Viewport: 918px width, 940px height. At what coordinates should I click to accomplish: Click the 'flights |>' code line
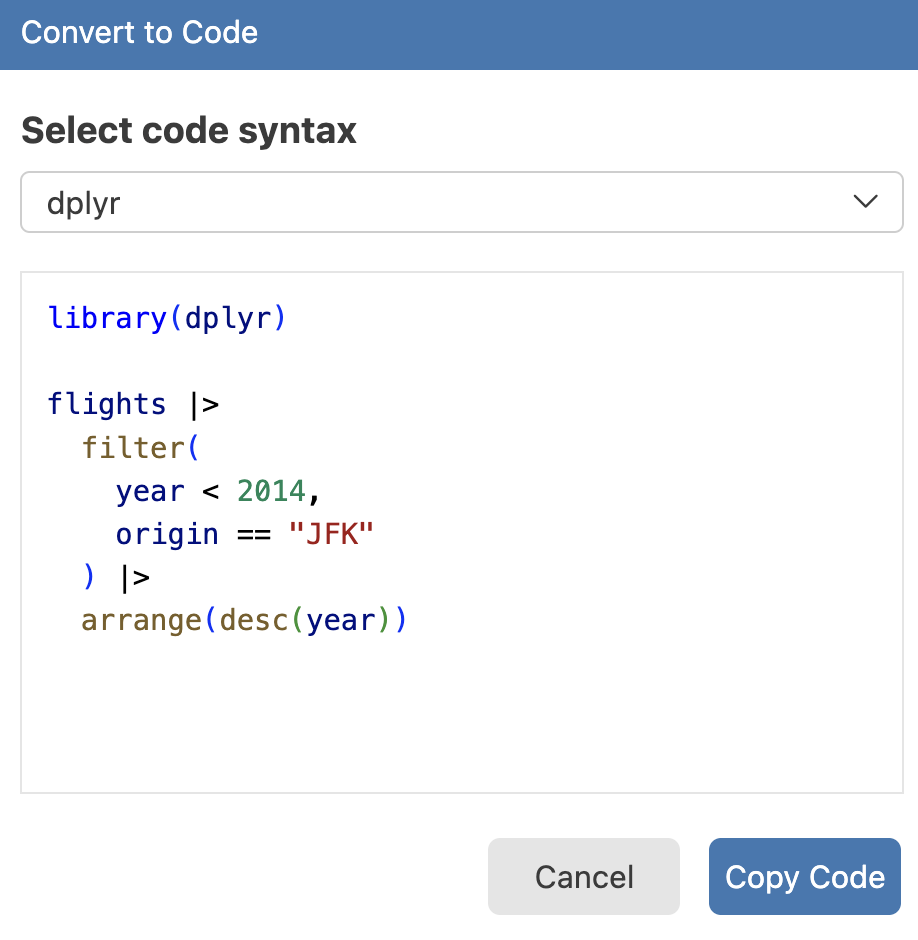[133, 403]
